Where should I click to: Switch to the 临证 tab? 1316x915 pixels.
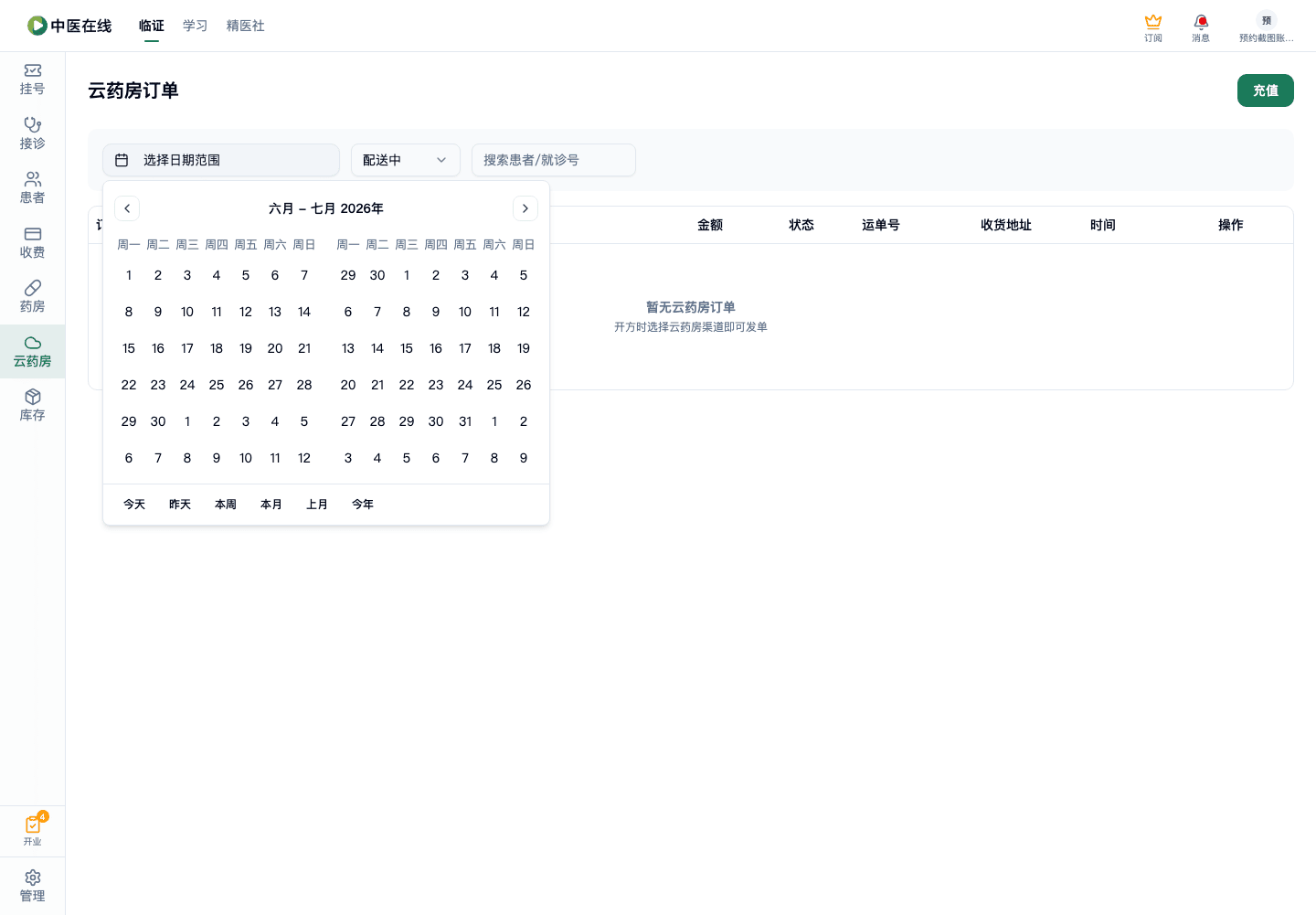coord(152,26)
